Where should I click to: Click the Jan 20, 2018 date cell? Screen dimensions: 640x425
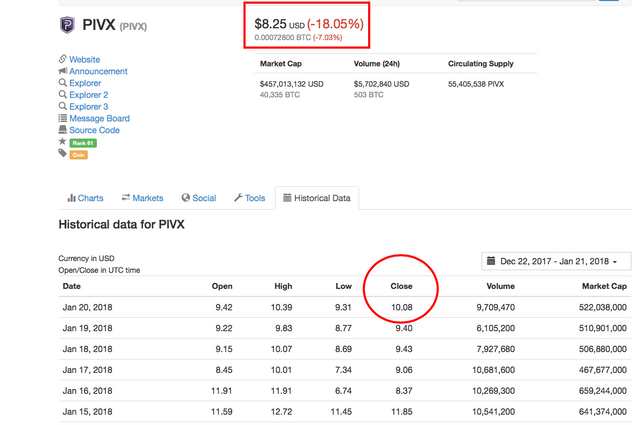coord(87,307)
